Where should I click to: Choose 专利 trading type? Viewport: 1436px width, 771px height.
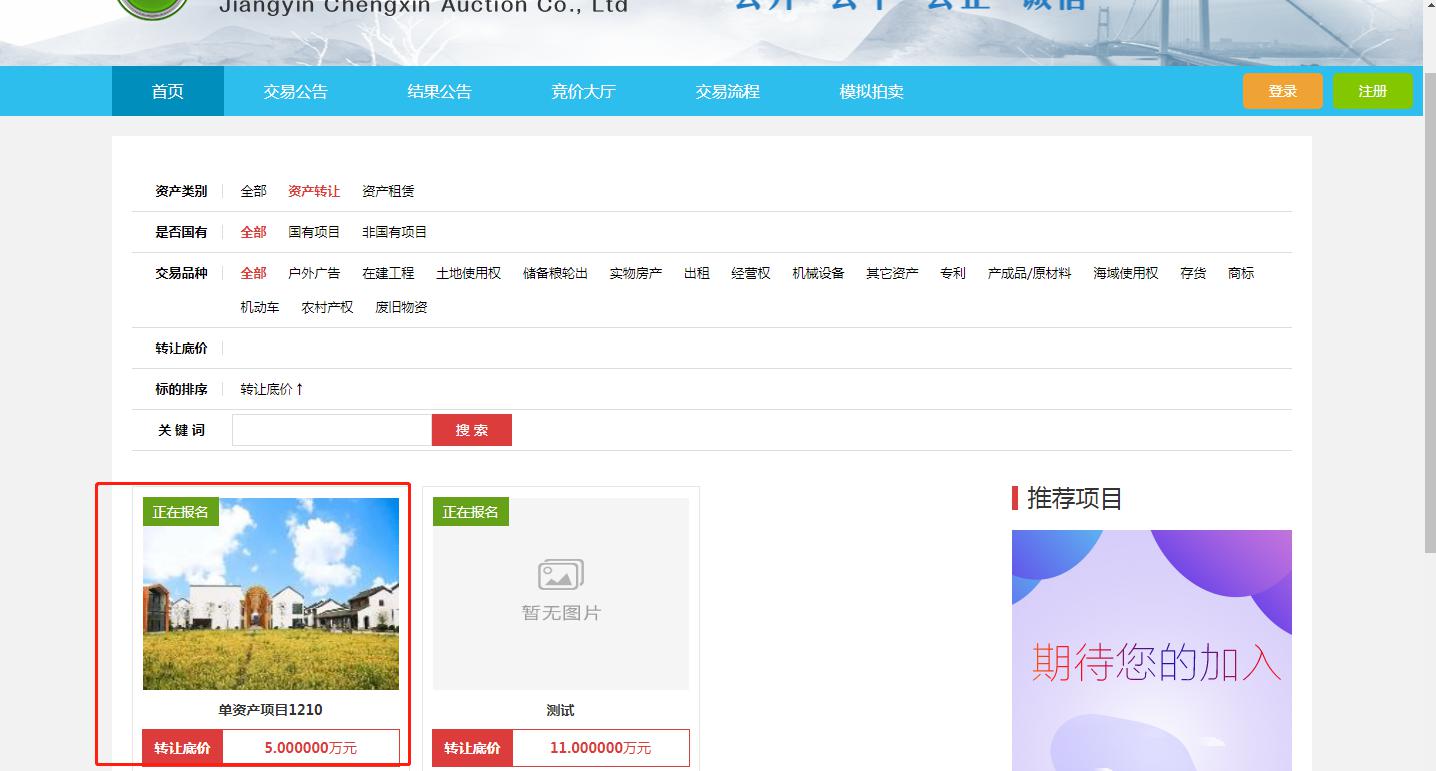click(953, 273)
